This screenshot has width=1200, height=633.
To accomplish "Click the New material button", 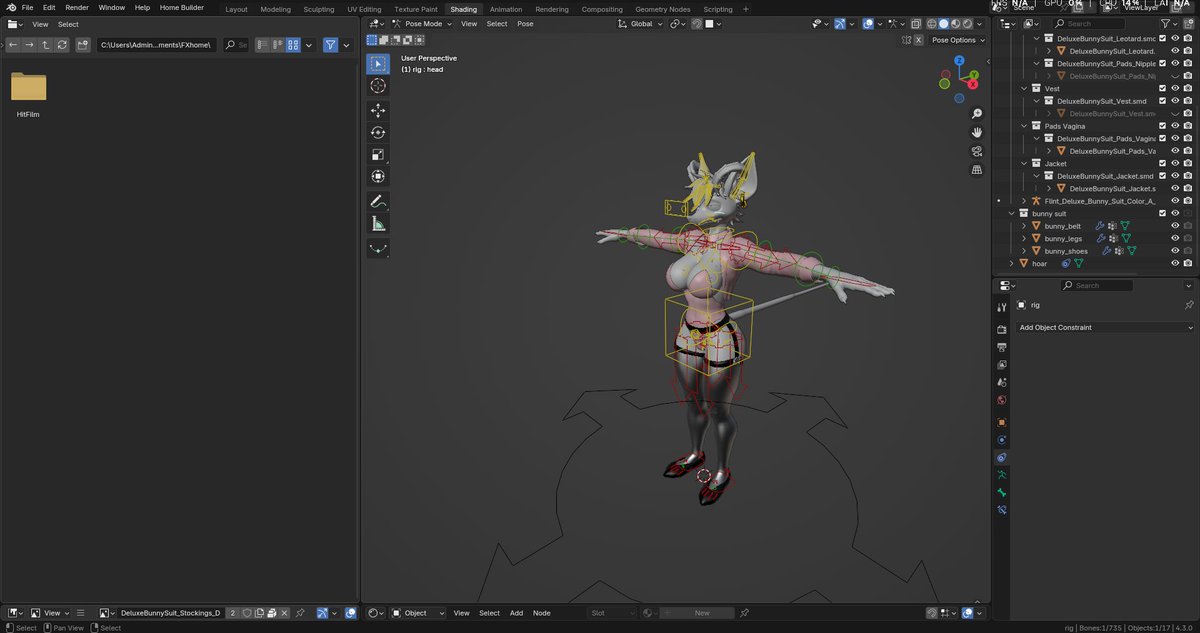I will 702,613.
